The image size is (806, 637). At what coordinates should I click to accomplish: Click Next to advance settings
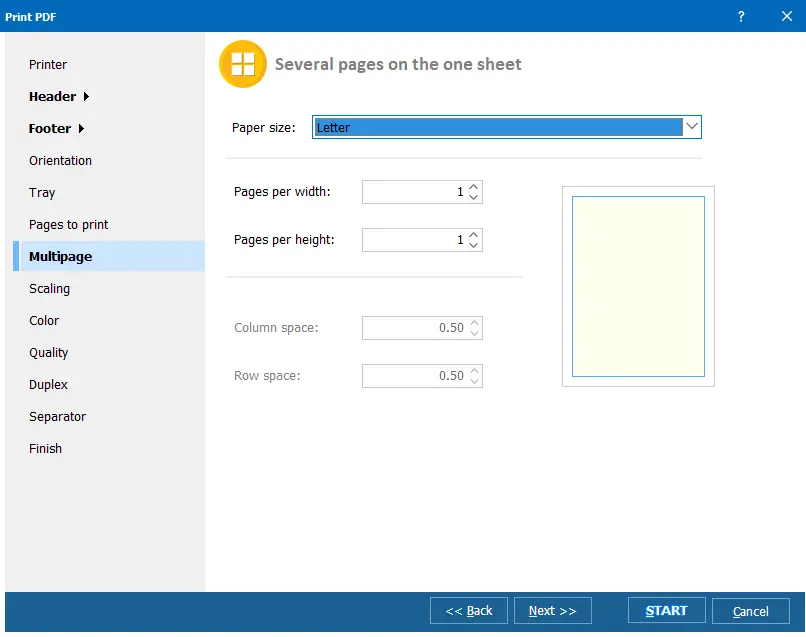point(553,610)
